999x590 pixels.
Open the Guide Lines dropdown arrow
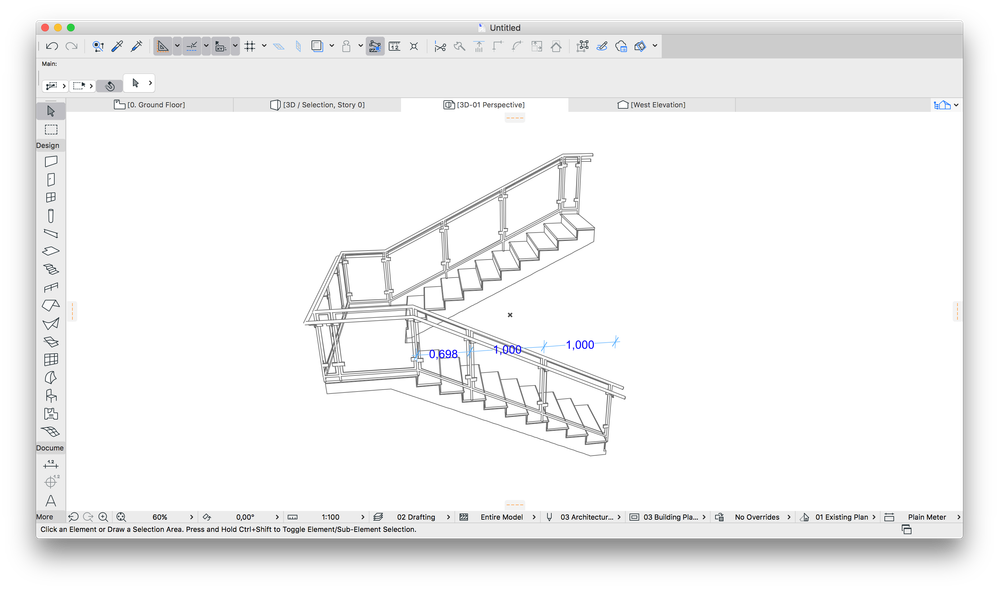[x=176, y=46]
